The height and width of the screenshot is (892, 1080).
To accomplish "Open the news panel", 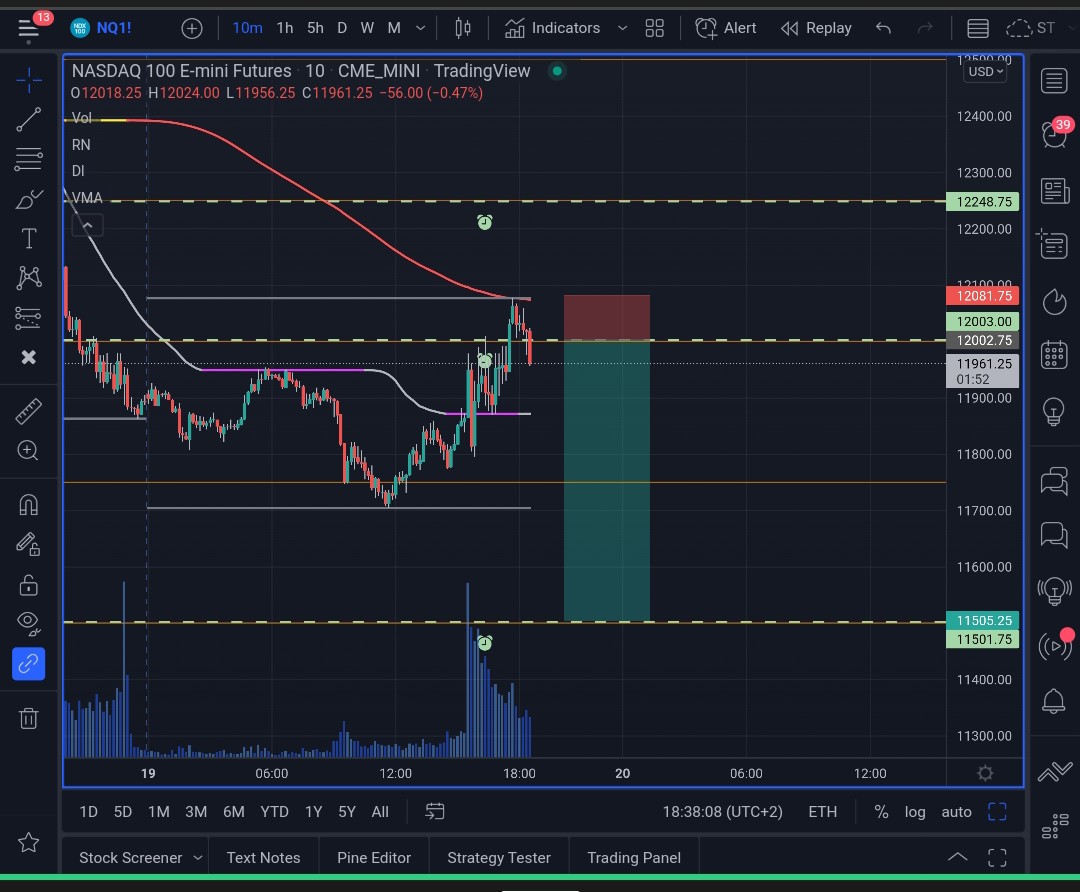I will click(x=1054, y=191).
